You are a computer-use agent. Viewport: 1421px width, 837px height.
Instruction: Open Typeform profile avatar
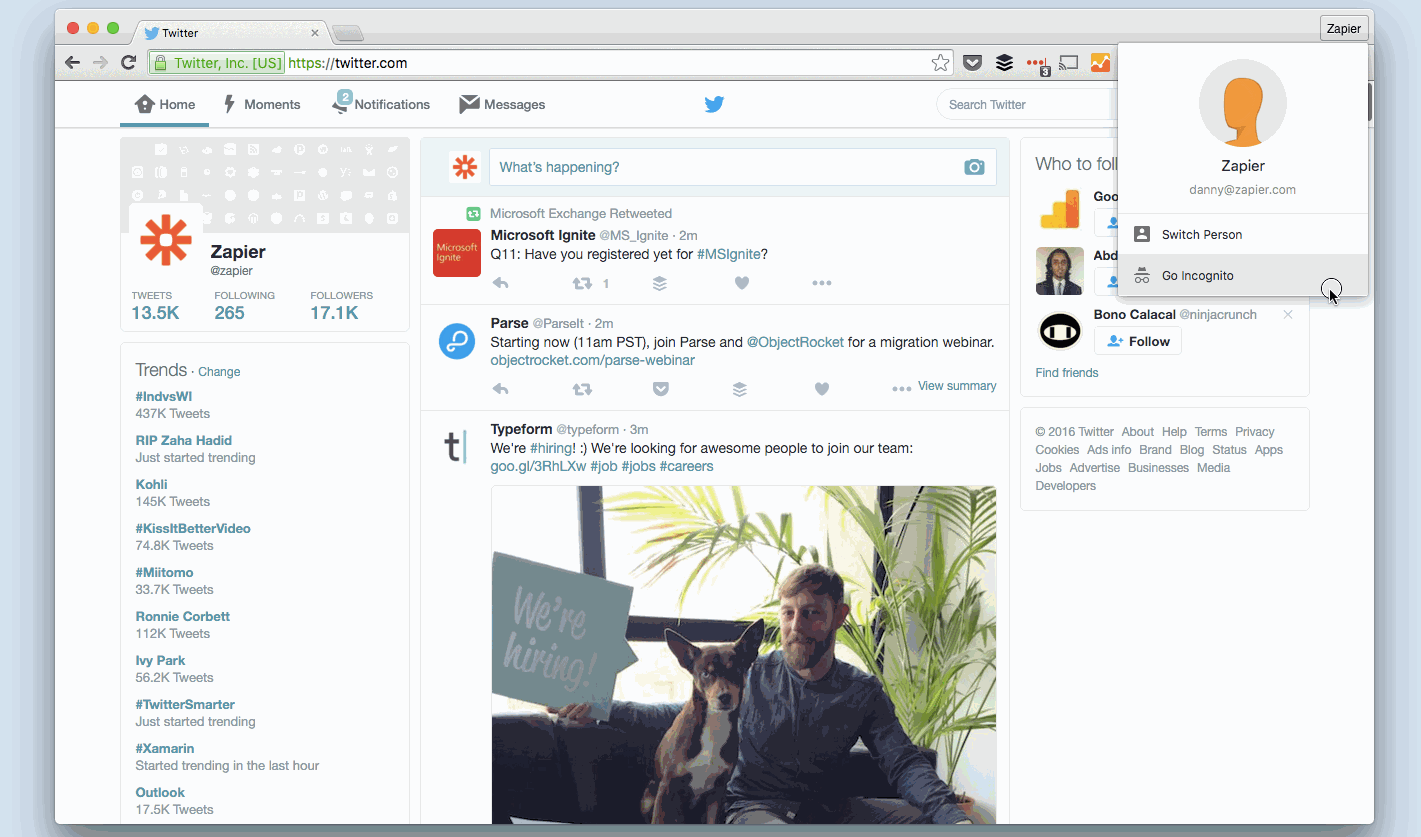click(456, 445)
